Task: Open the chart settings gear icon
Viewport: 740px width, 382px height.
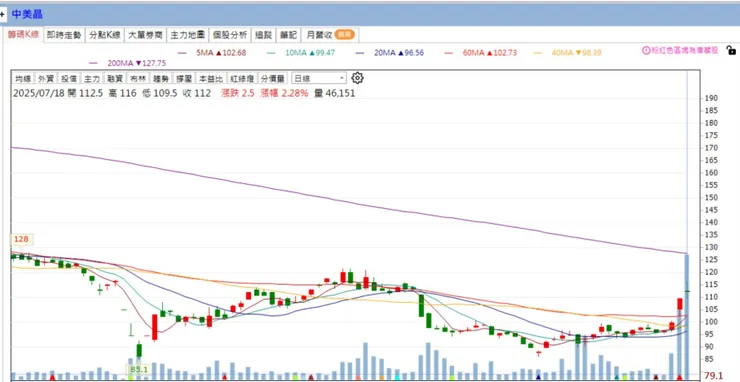Action: click(x=357, y=78)
